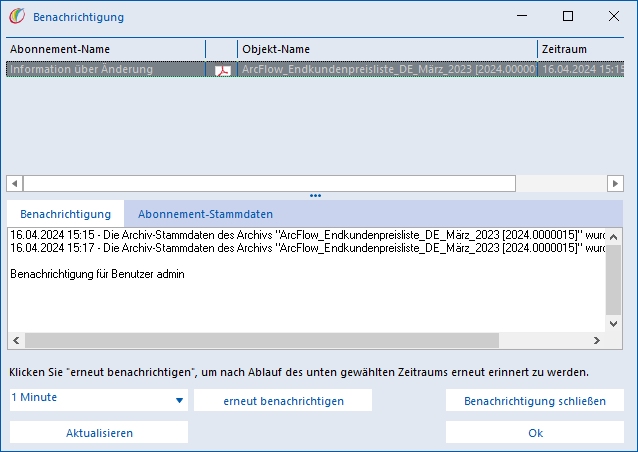638x452 pixels.
Task: Maximize the Benachrichtigung window
Action: [x=568, y=16]
